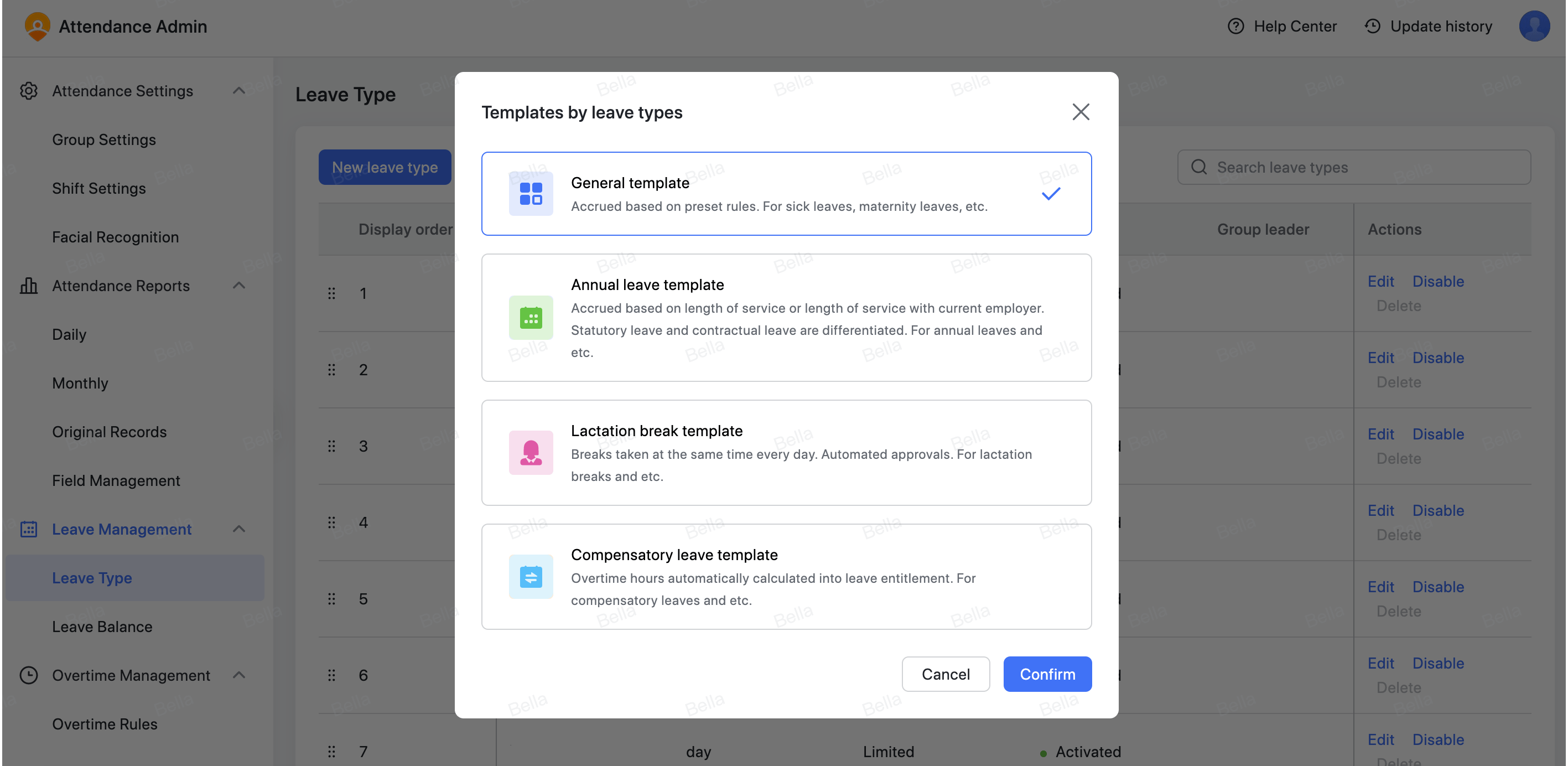
Task: Go to Facial Recognition settings
Action: click(115, 237)
